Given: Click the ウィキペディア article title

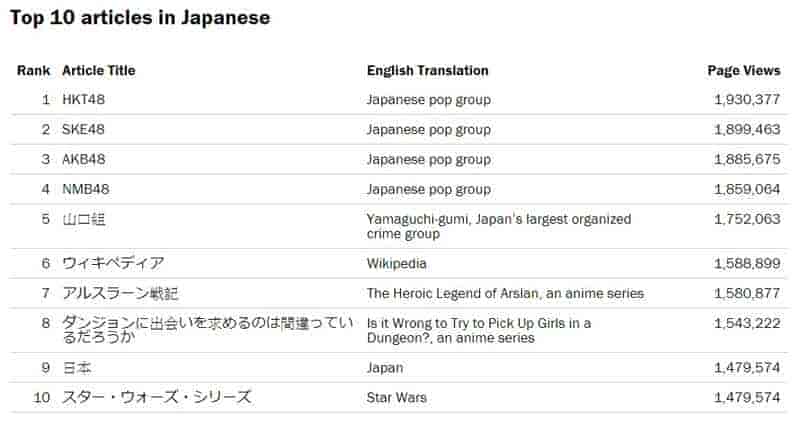Looking at the screenshot, I should pos(113,263).
